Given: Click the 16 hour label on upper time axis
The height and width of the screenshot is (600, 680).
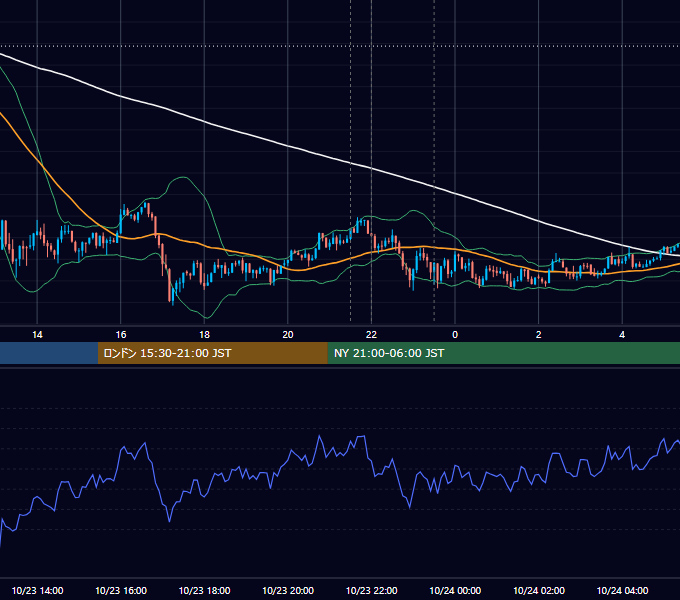Looking at the screenshot, I should coord(121,335).
